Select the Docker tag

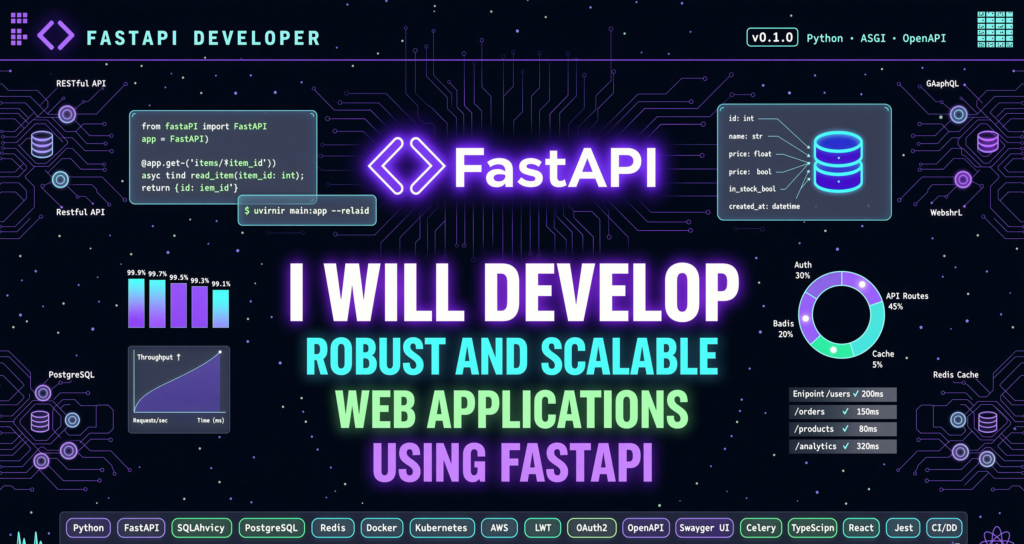[x=382, y=528]
